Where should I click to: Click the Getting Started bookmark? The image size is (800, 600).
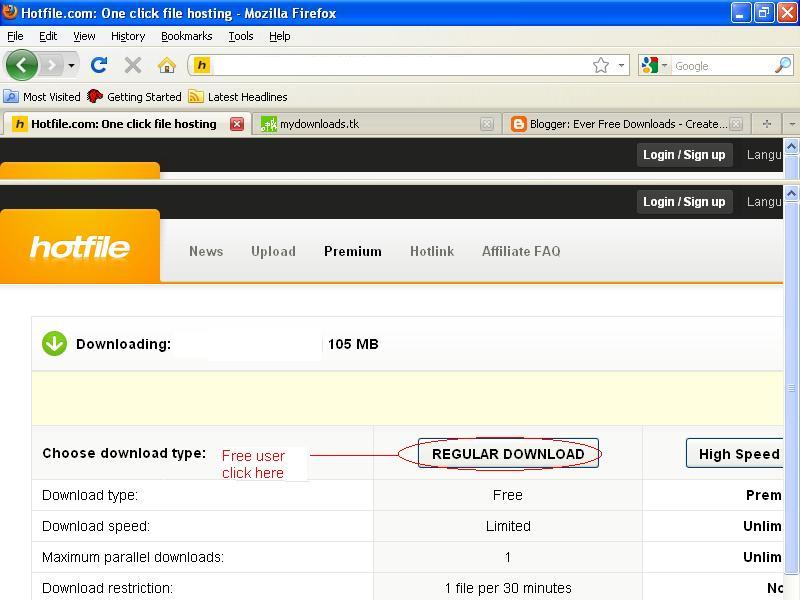point(134,96)
